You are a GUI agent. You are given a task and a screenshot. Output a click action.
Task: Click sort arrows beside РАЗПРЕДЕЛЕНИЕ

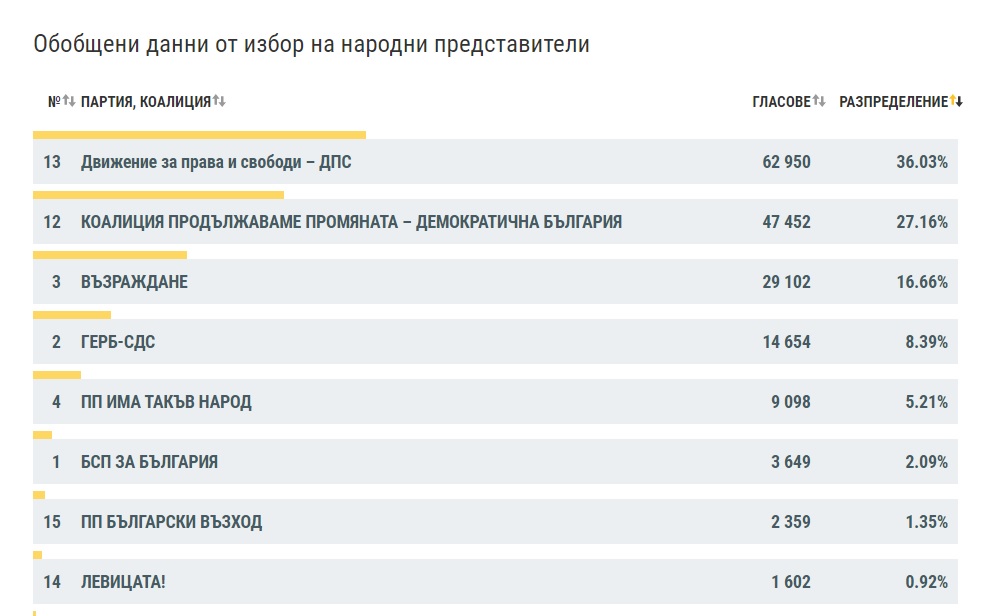pyautogui.click(x=956, y=101)
